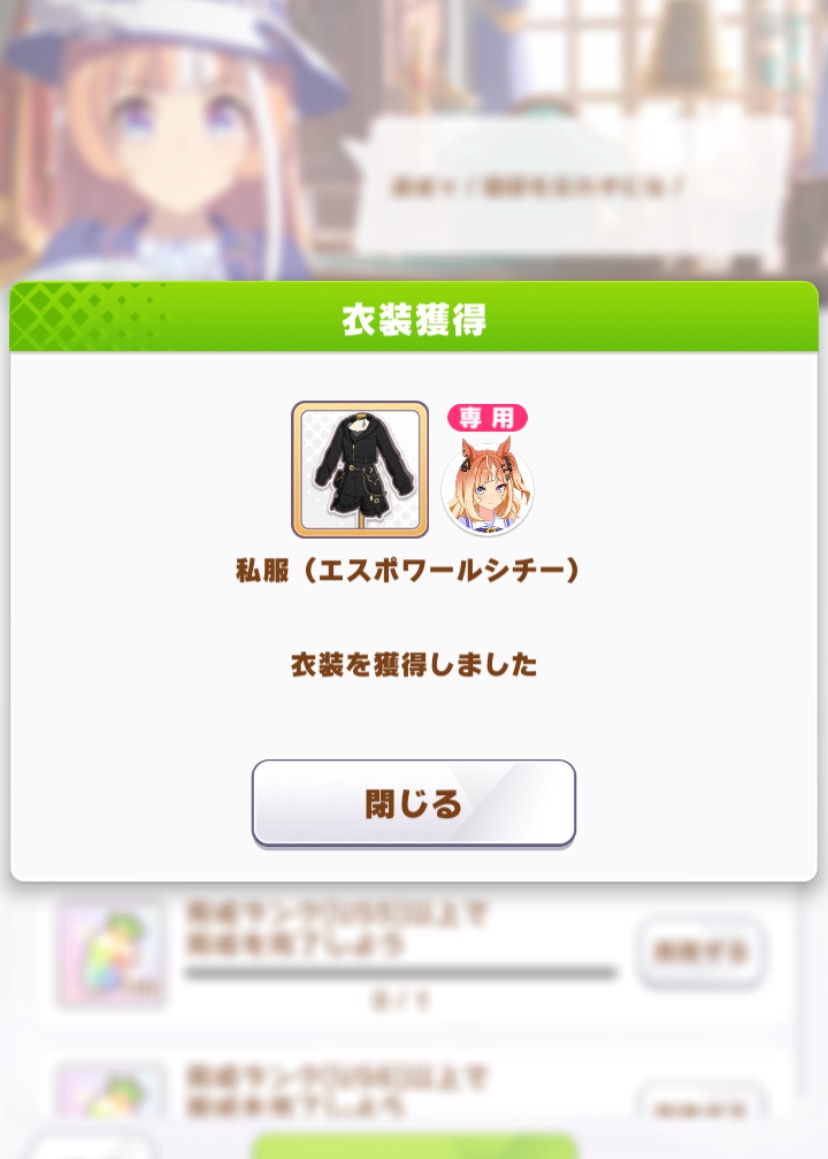Click the first mission row's blurred button
The width and height of the screenshot is (828, 1159).
(x=699, y=951)
